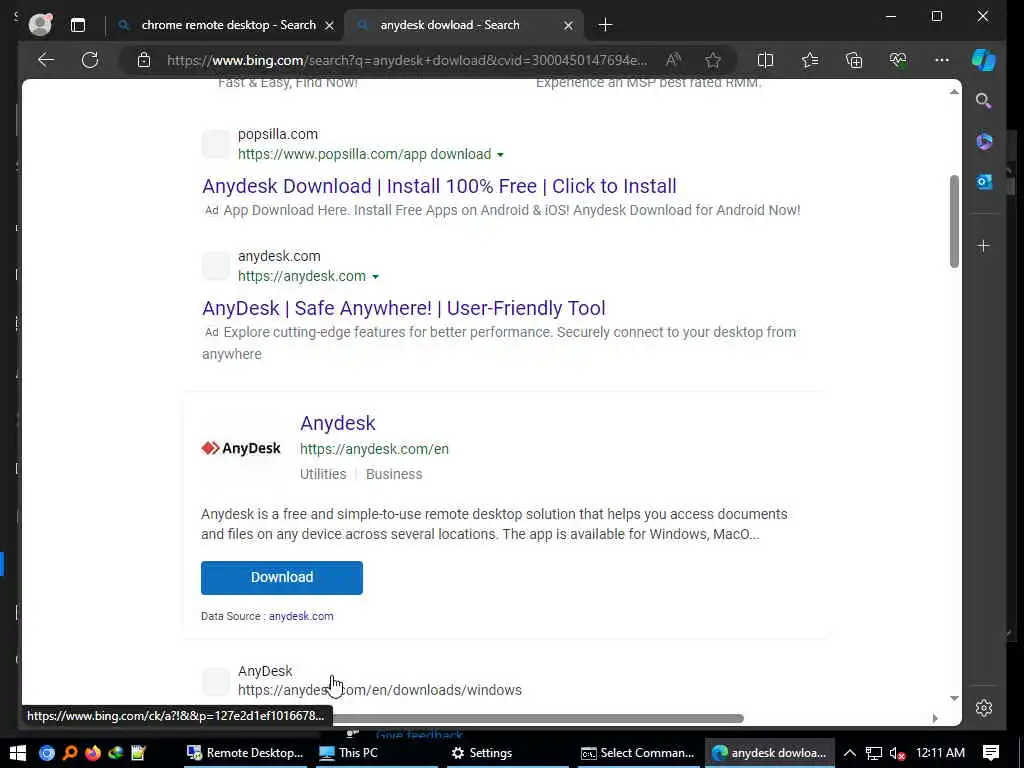Click the Business category label
1024x768 pixels.
[394, 474]
